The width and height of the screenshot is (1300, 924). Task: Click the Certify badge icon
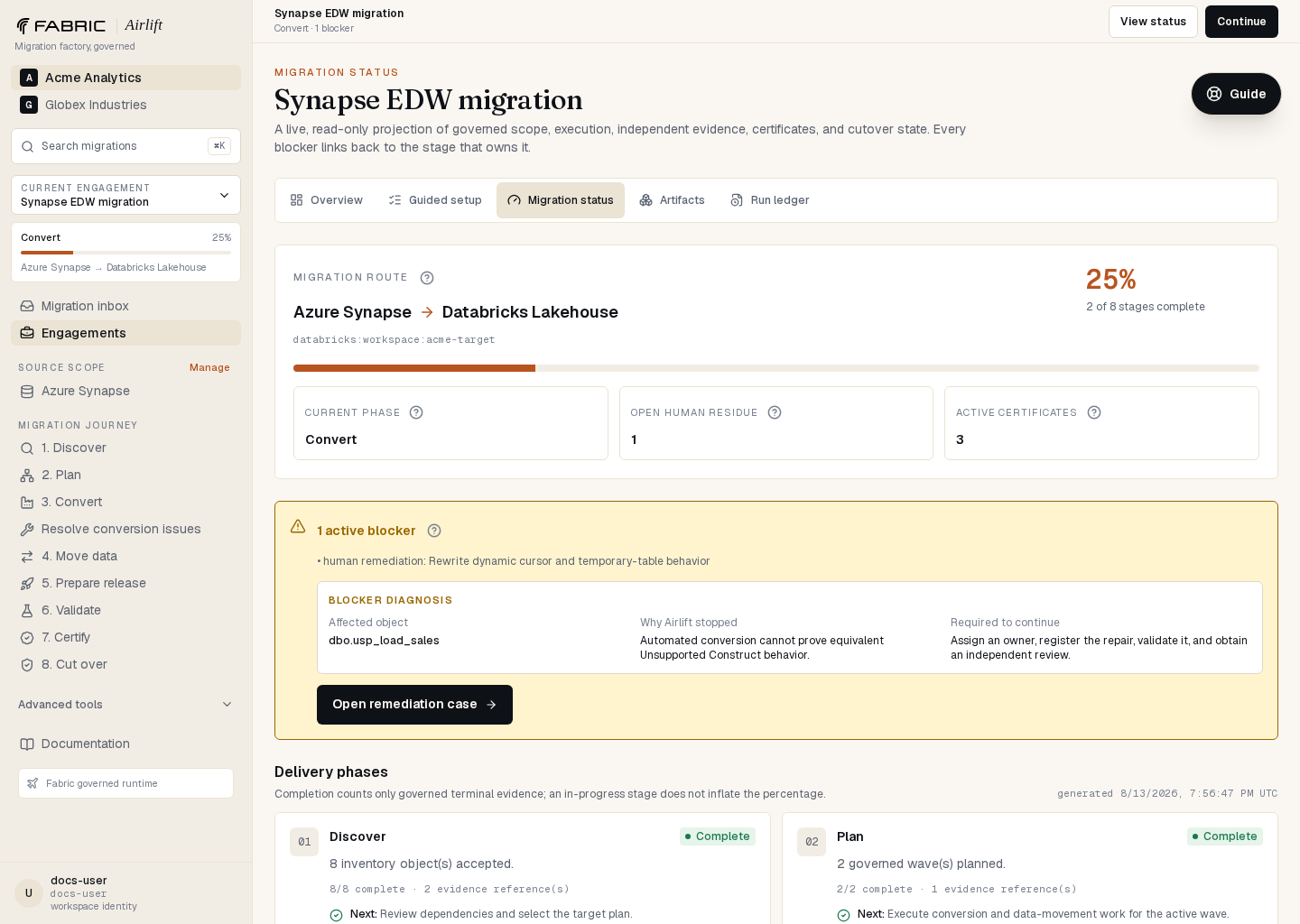27,637
